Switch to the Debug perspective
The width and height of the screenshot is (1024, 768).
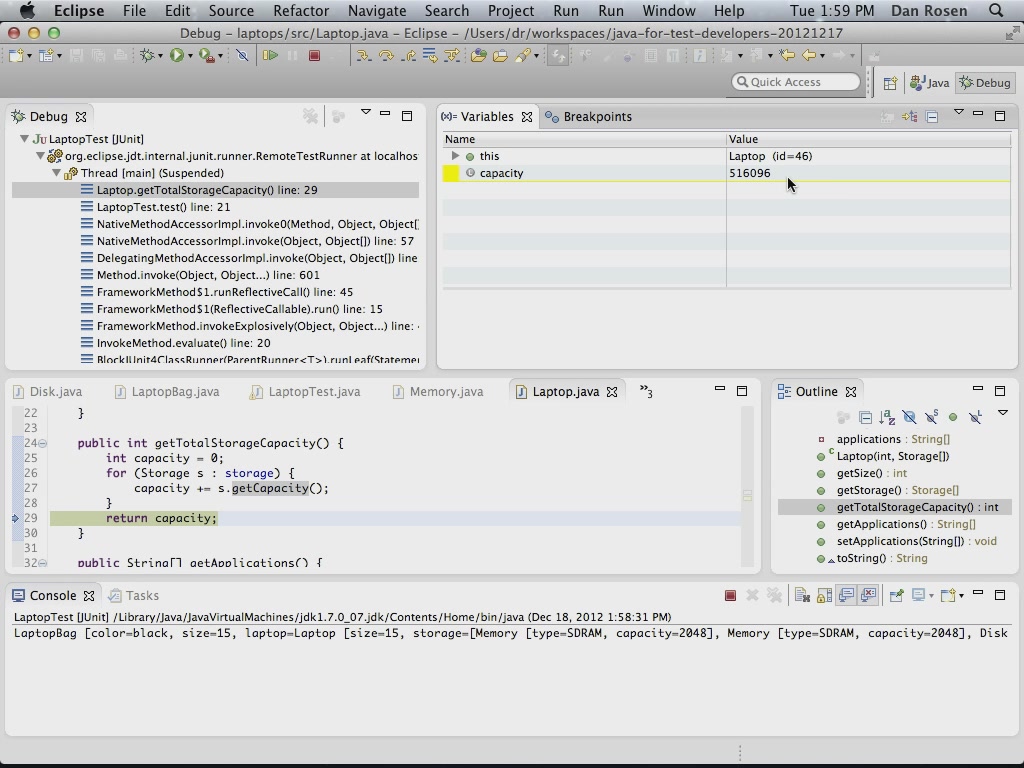[985, 83]
